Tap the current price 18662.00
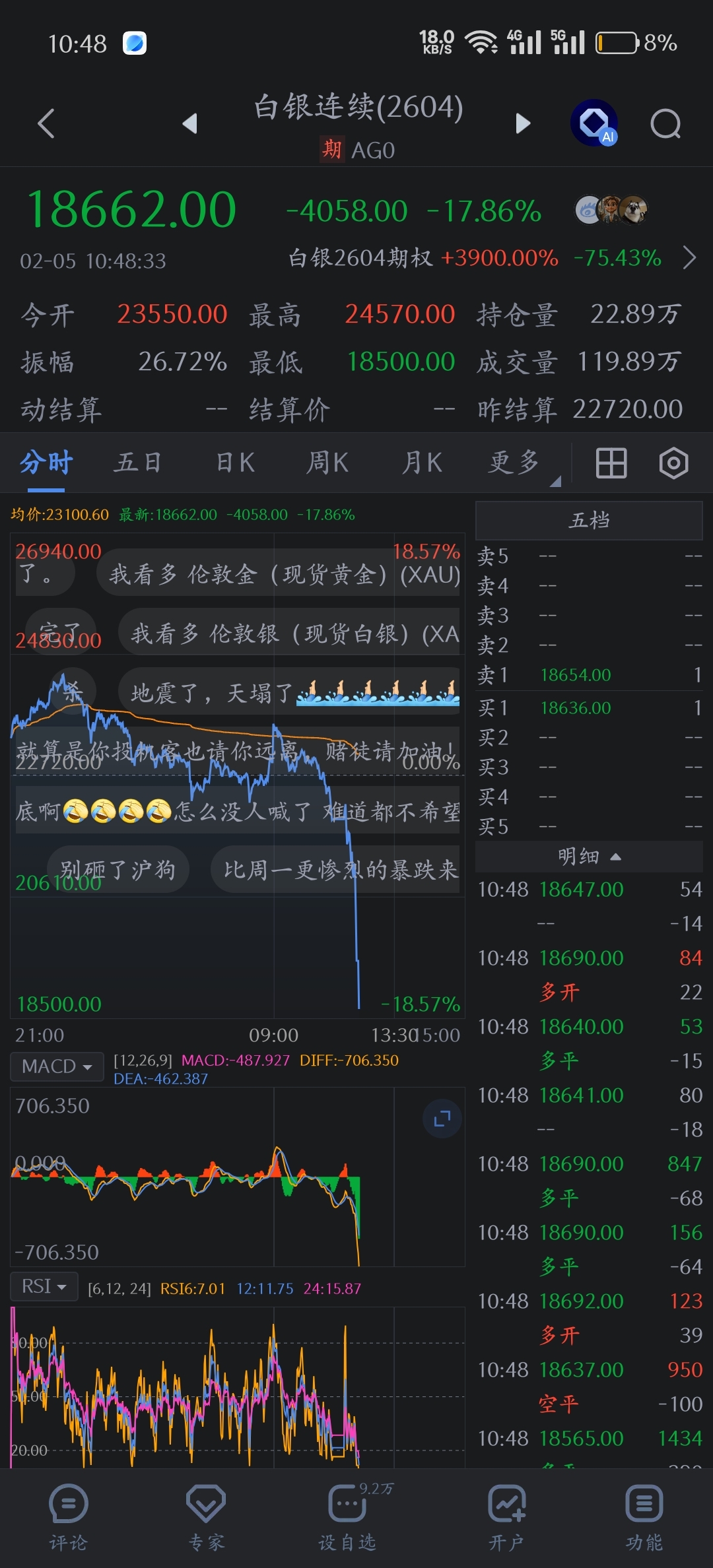This screenshot has width=713, height=1568. 131,209
